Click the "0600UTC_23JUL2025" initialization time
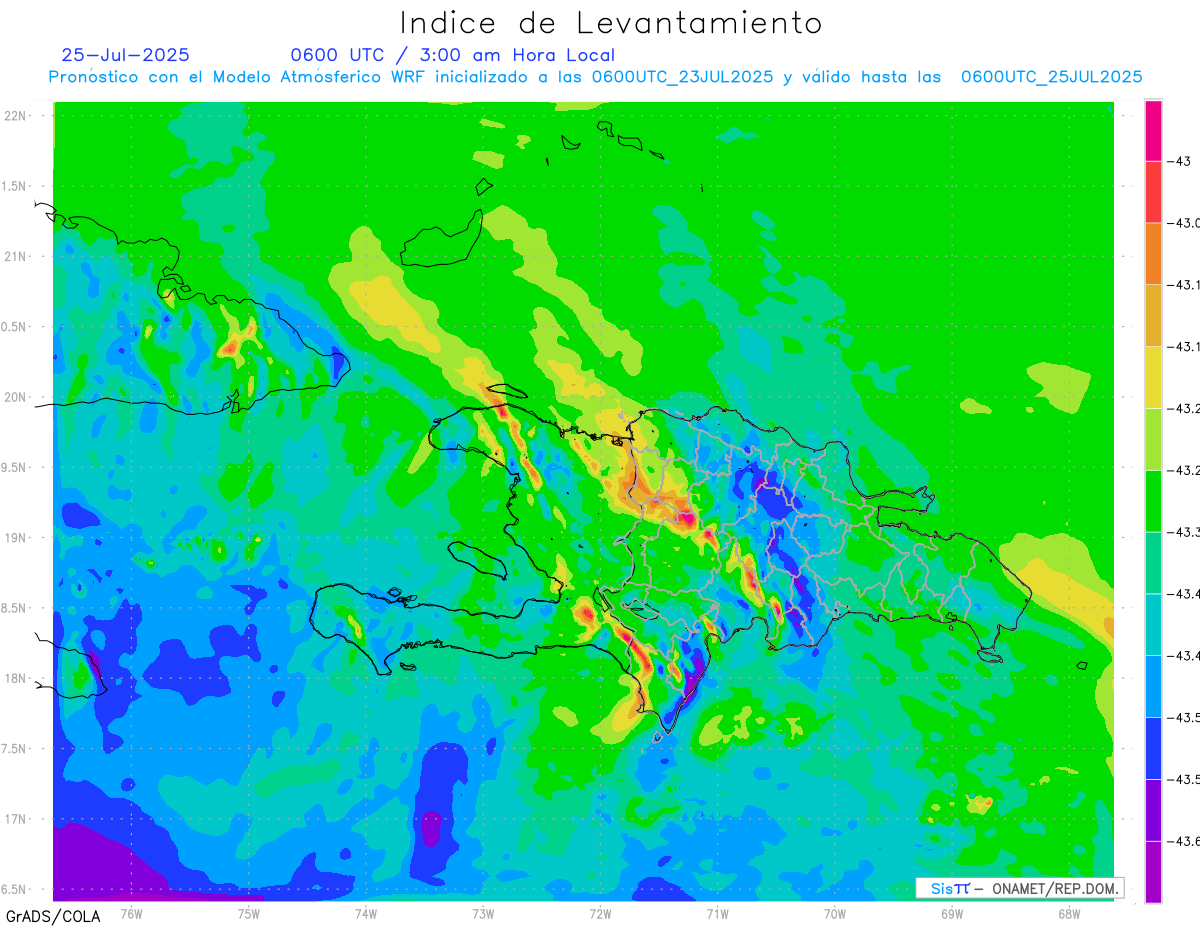1200x927 pixels. coord(682,77)
